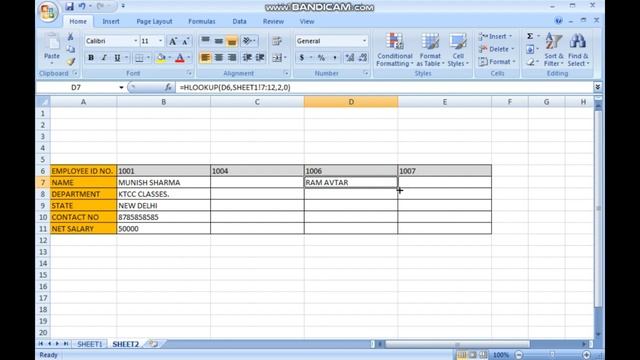Increase font size with Grow Font

click(x=173, y=41)
